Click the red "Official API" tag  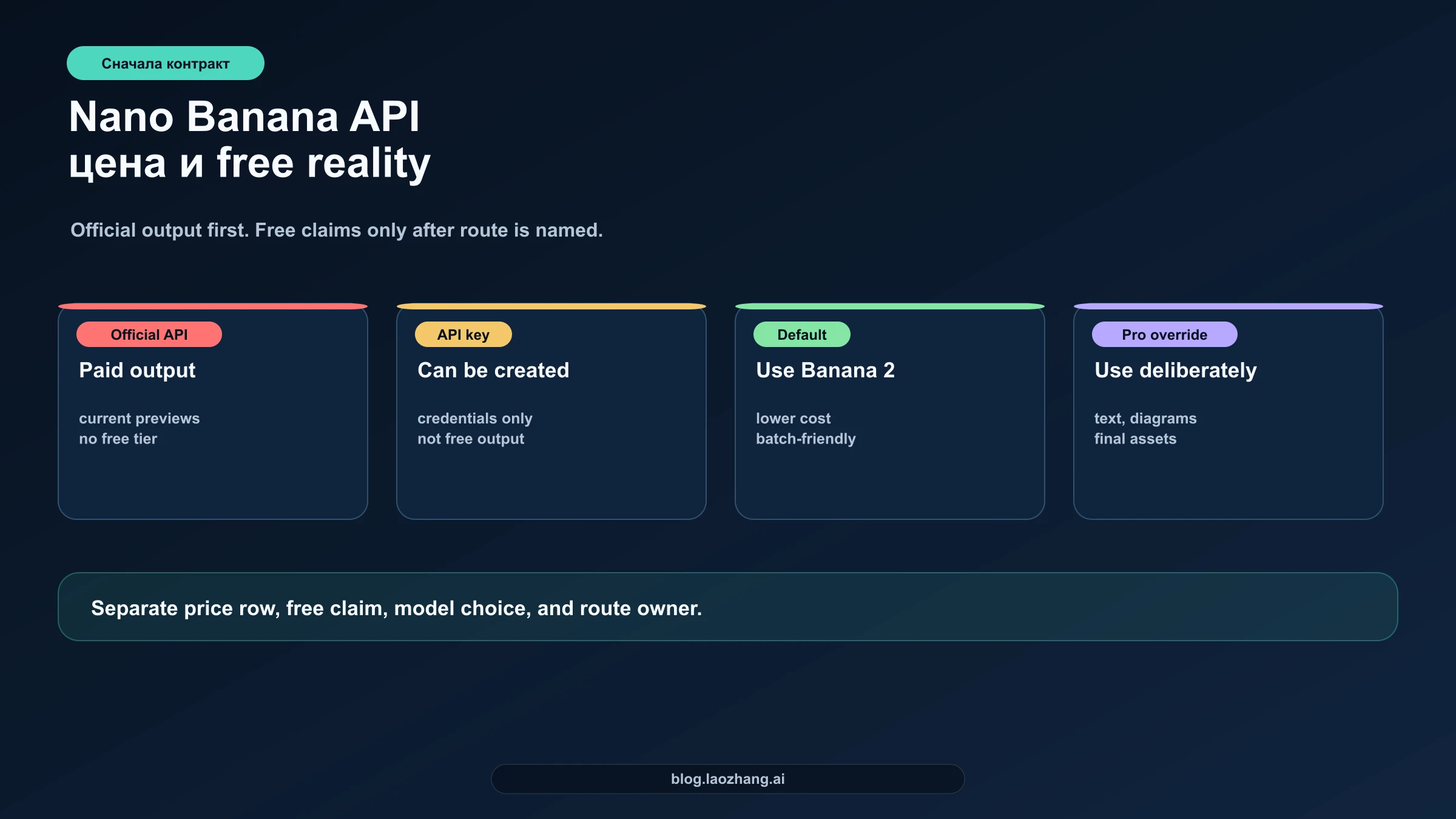tap(149, 335)
